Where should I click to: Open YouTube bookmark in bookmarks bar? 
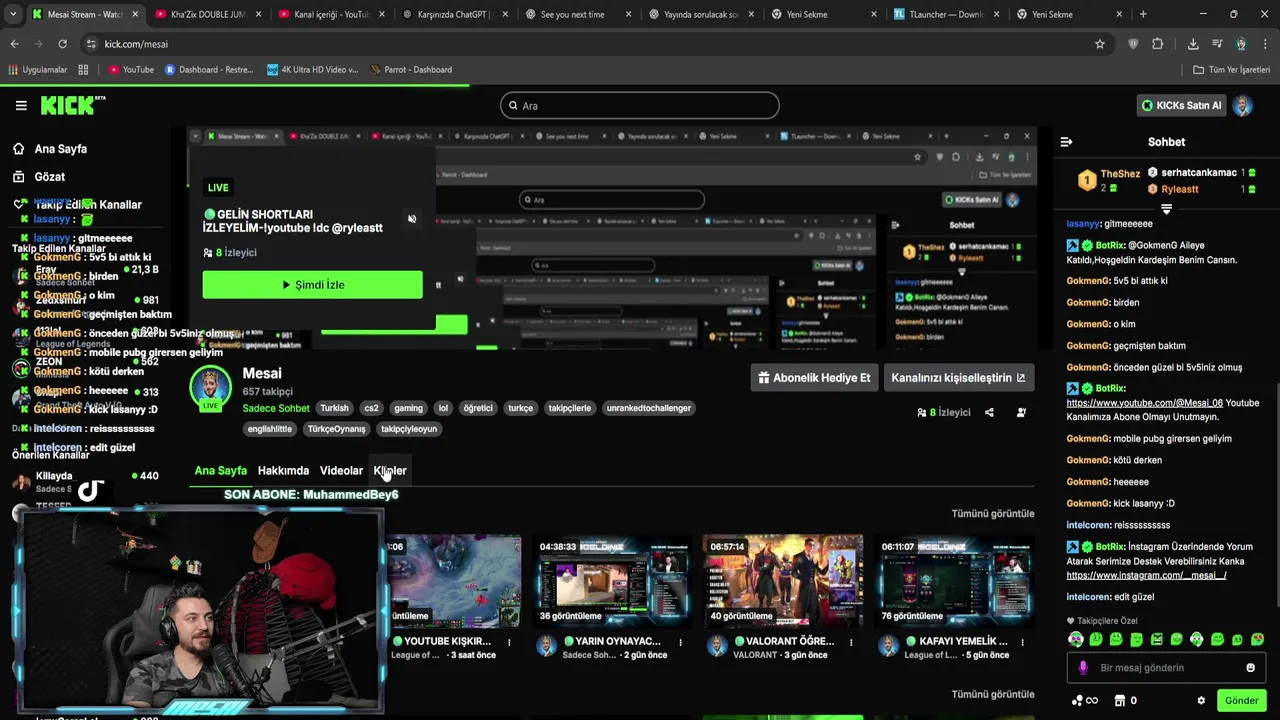(131, 70)
